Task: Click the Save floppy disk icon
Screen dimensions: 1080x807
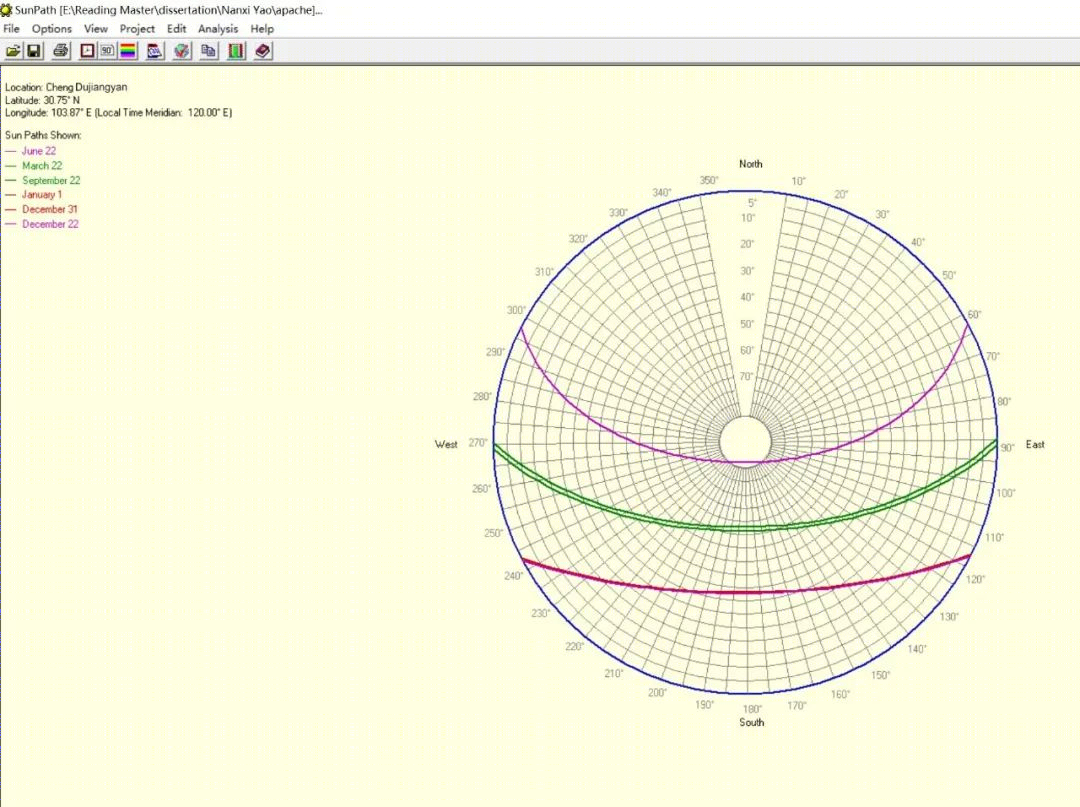Action: tap(33, 51)
